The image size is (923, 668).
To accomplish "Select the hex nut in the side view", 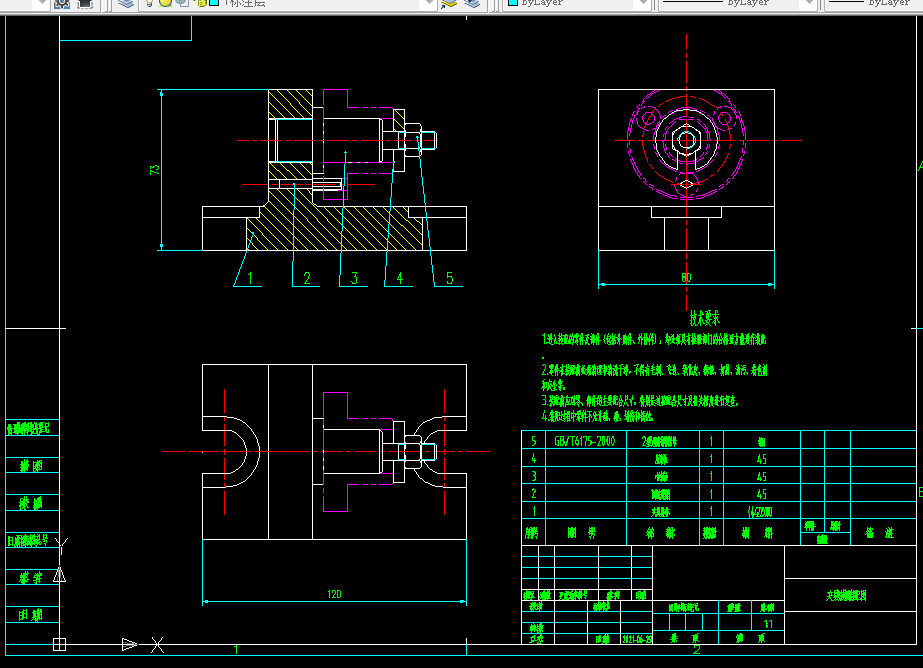I will click(686, 140).
